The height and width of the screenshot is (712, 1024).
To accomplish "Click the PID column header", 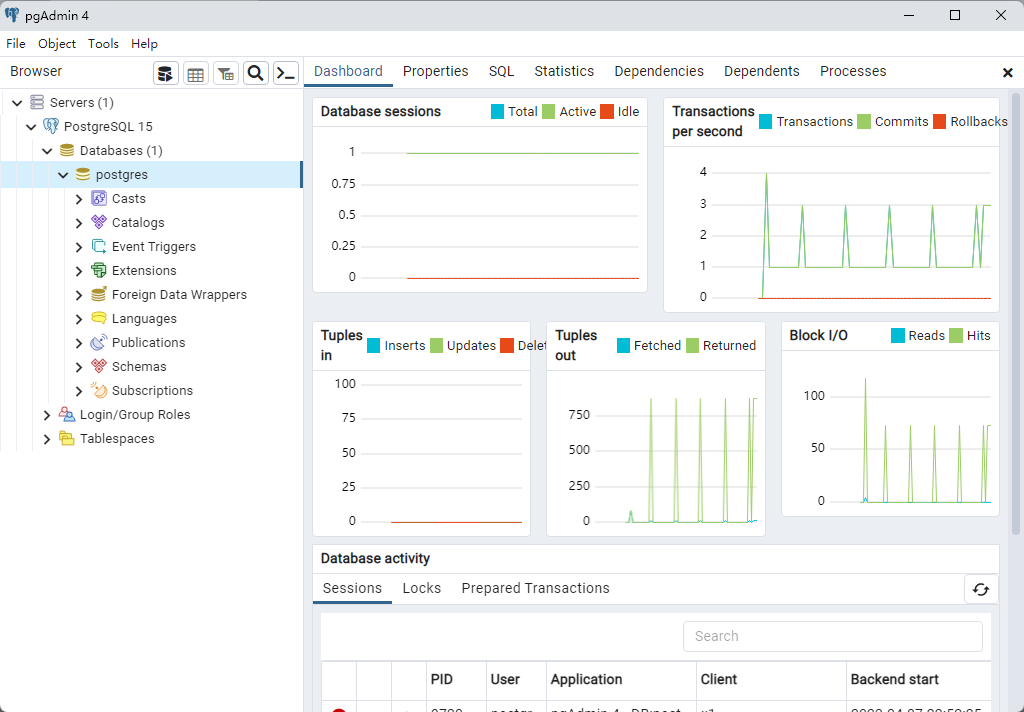I will coord(456,679).
